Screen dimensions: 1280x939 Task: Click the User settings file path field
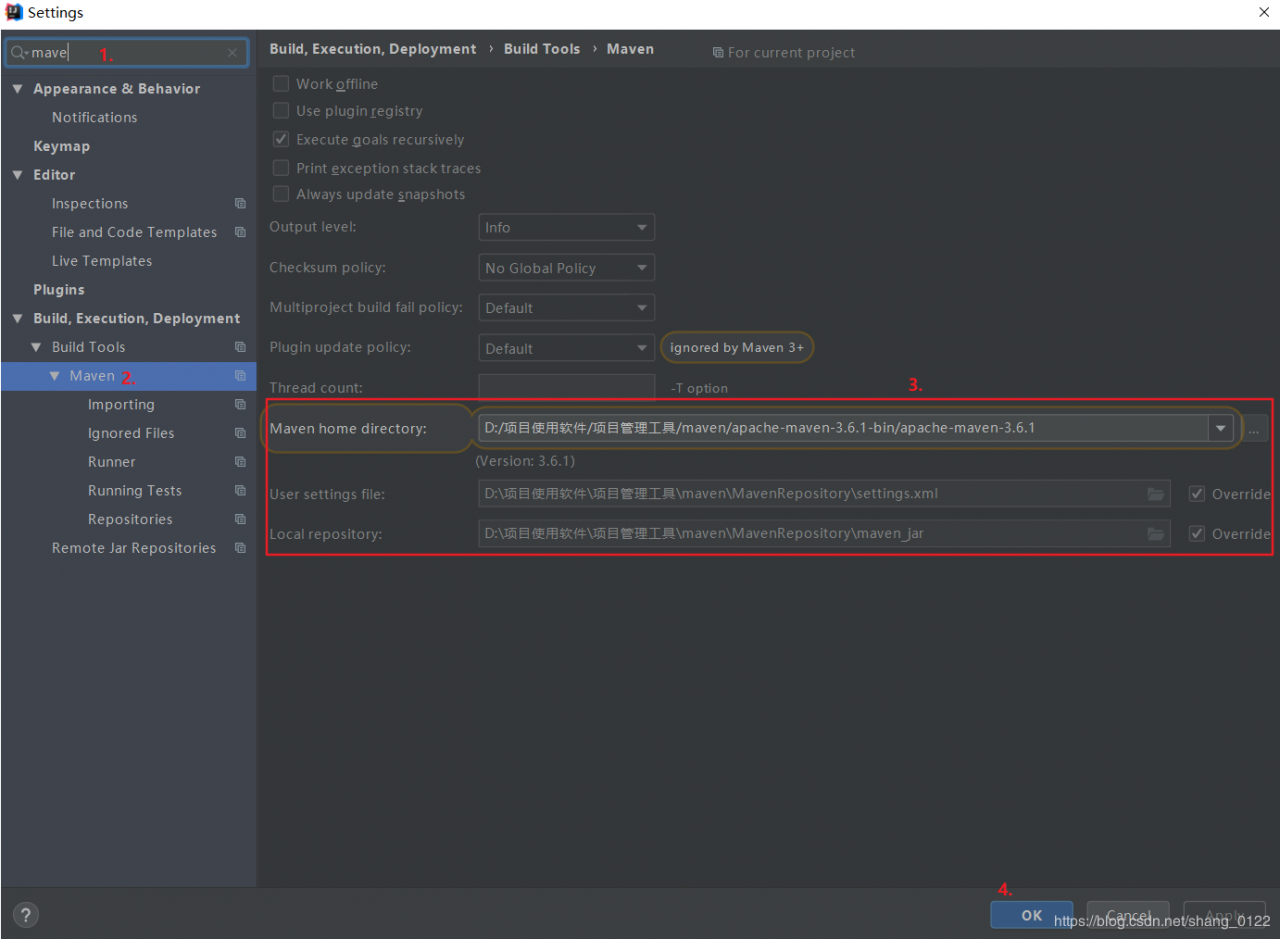click(x=824, y=494)
